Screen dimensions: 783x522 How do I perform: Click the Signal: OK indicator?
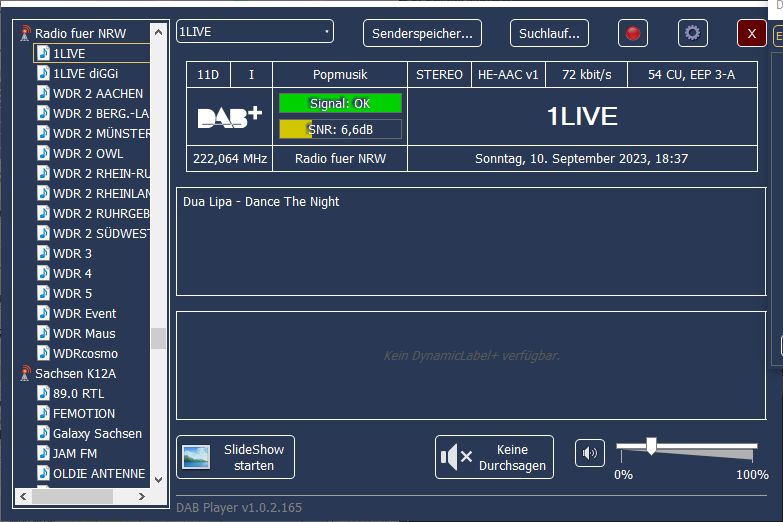[x=340, y=103]
